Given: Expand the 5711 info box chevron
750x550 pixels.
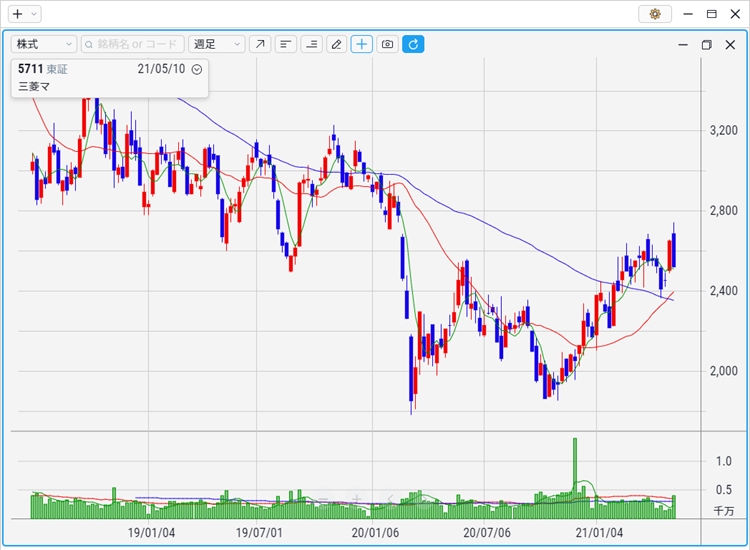Looking at the screenshot, I should (x=197, y=70).
